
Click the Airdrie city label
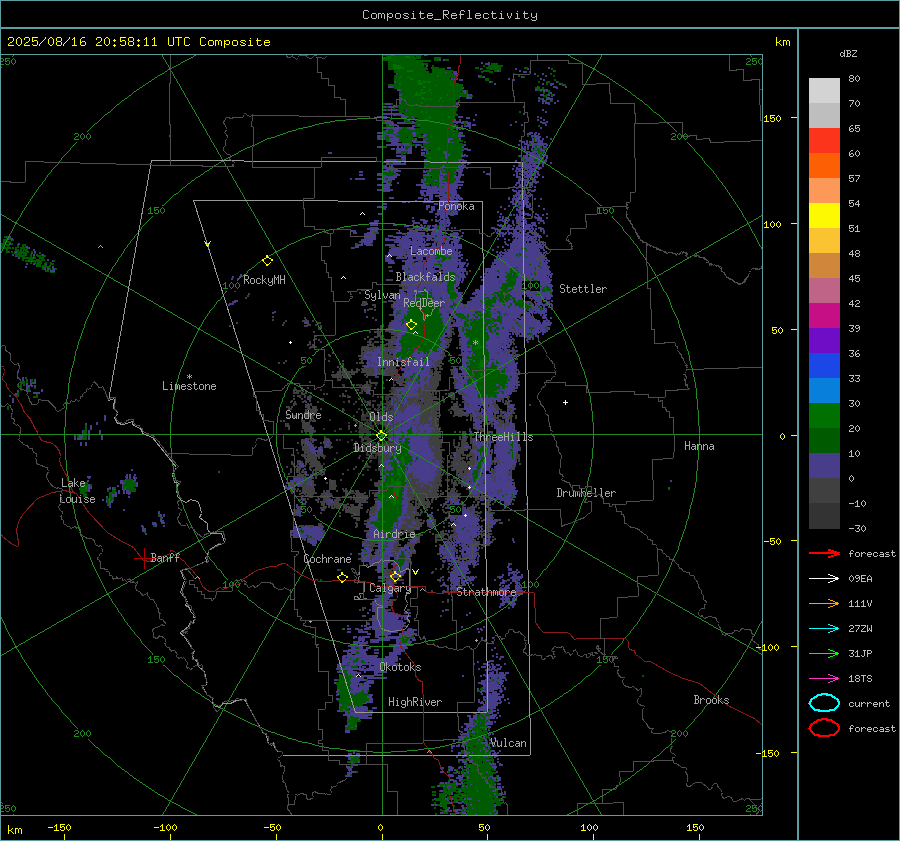[394, 534]
